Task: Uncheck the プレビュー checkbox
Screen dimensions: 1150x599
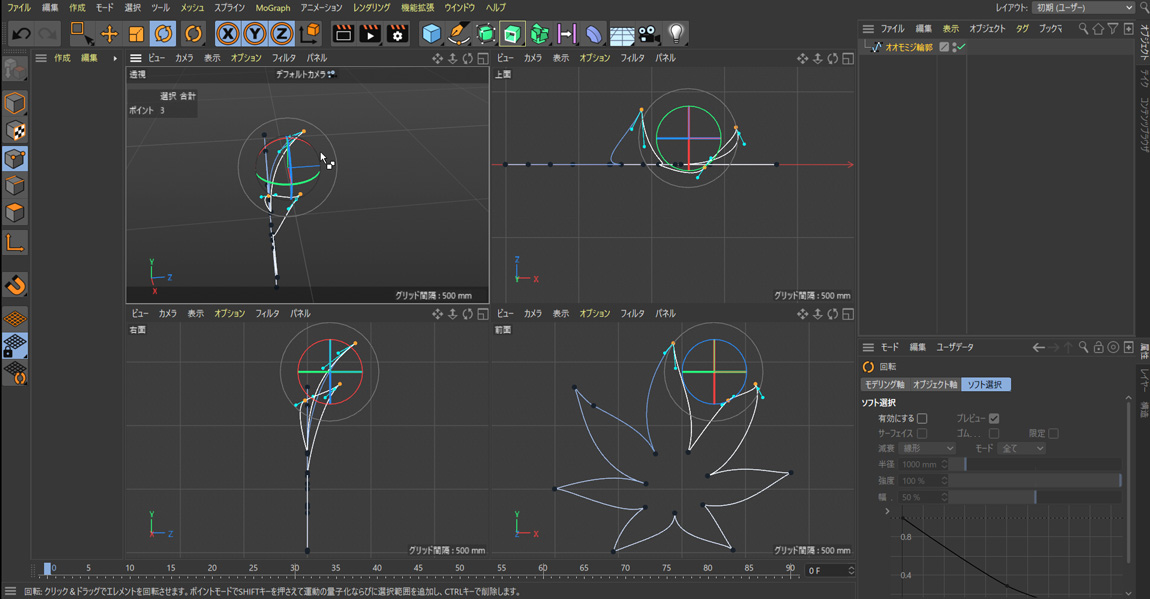Action: point(993,419)
